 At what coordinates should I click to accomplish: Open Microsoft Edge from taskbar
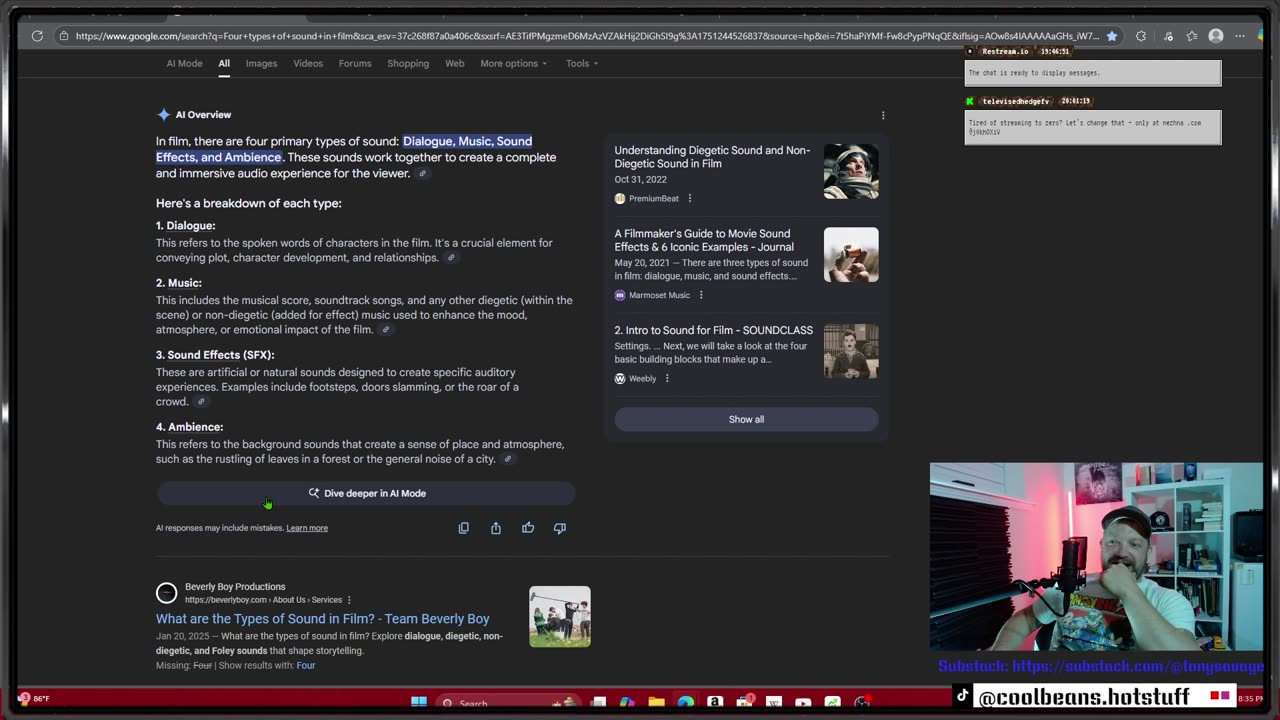(x=685, y=703)
